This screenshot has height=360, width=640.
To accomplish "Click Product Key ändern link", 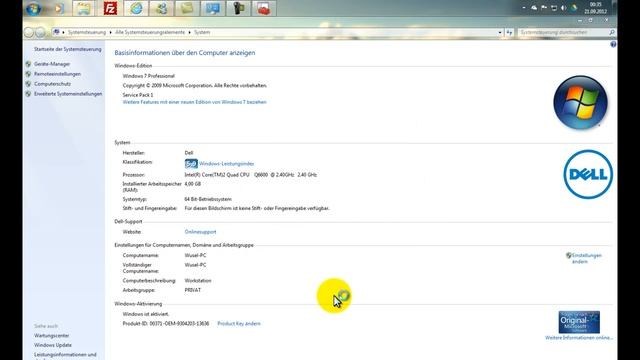I will pyautogui.click(x=239, y=324).
